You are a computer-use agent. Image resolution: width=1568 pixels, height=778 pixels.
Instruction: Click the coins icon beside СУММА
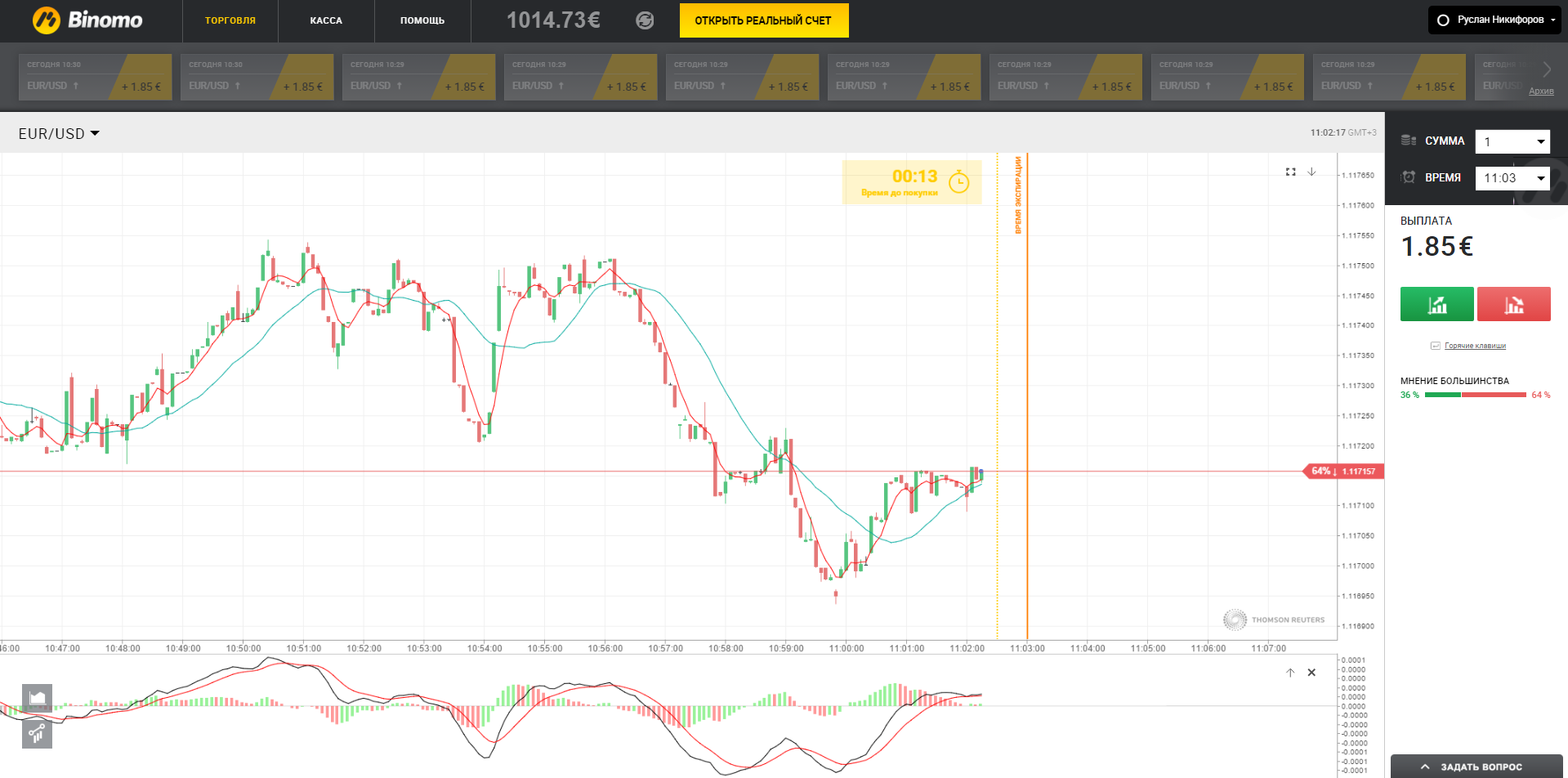[1409, 141]
